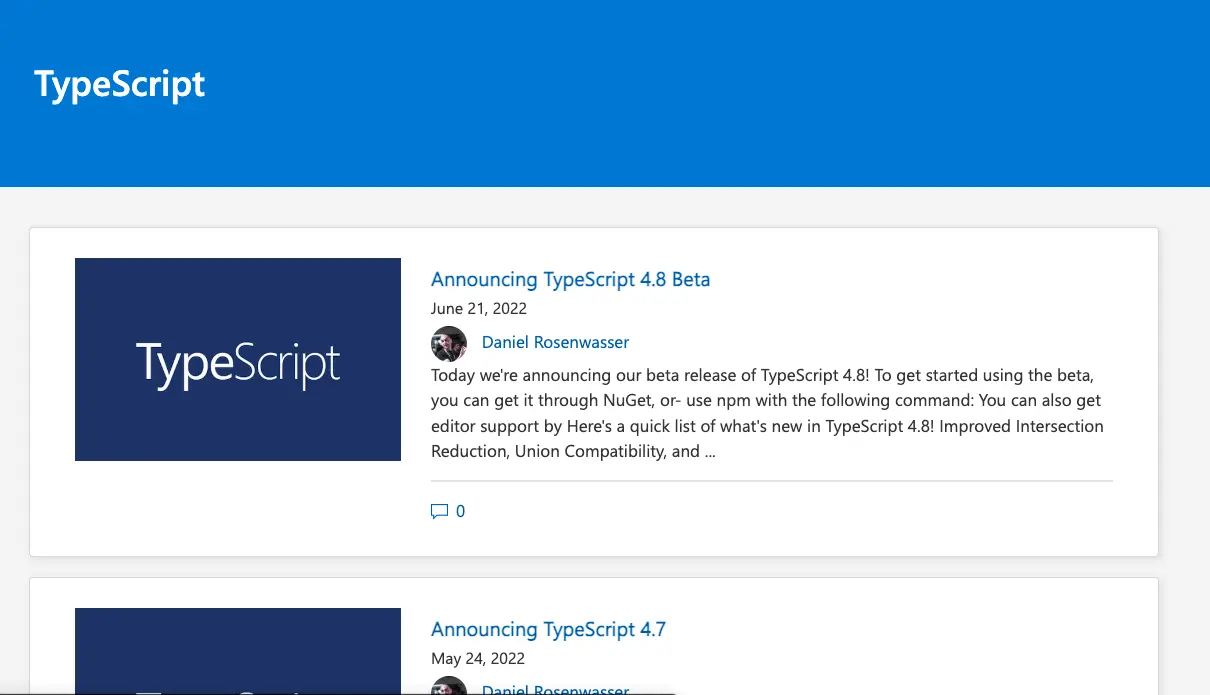Open the "Announcing TypeScript 4.7" post
The width and height of the screenshot is (1210, 695).
tap(549, 629)
